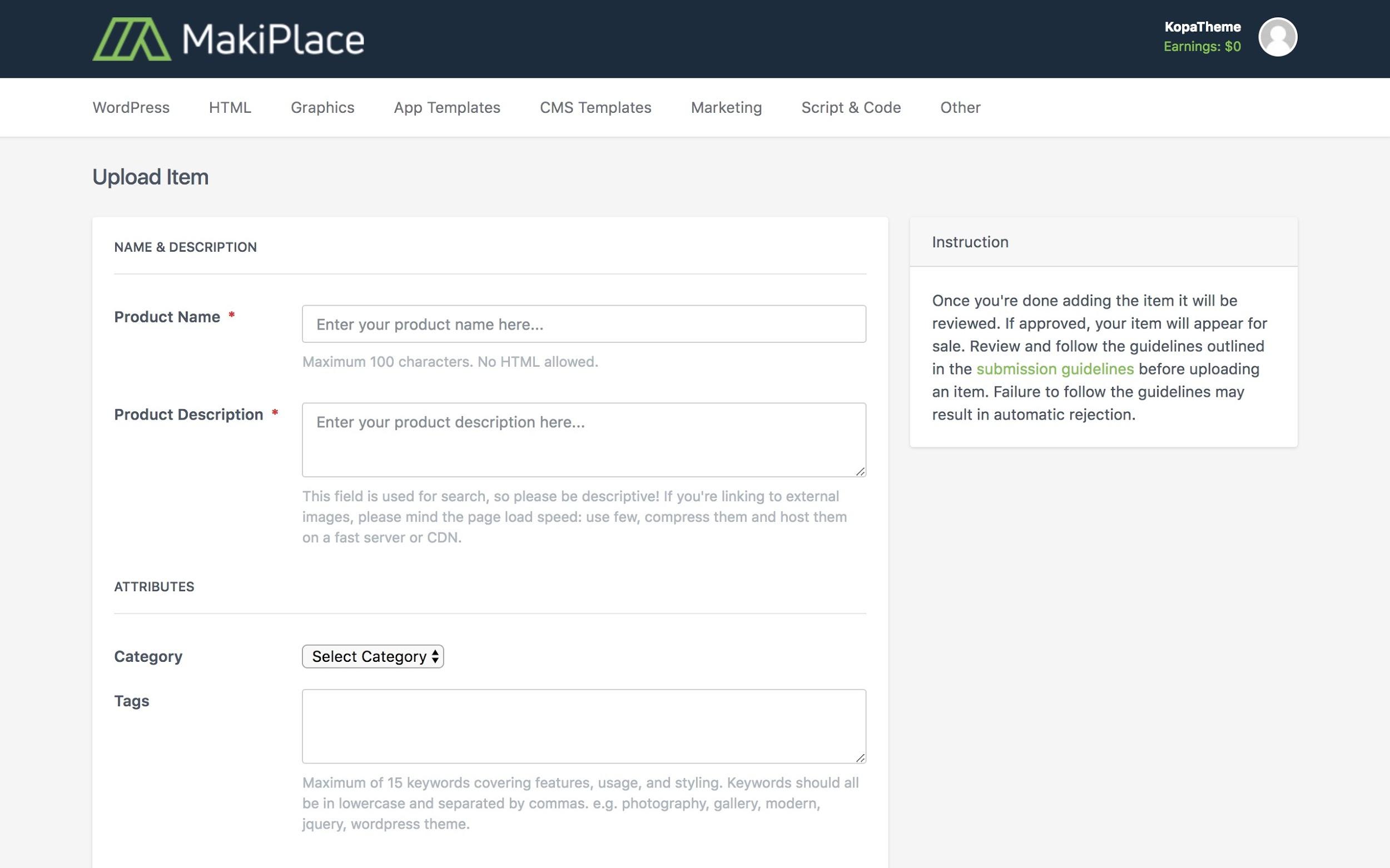Image resolution: width=1390 pixels, height=868 pixels.
Task: Click the 'This field is used for search' hint
Action: [574, 517]
